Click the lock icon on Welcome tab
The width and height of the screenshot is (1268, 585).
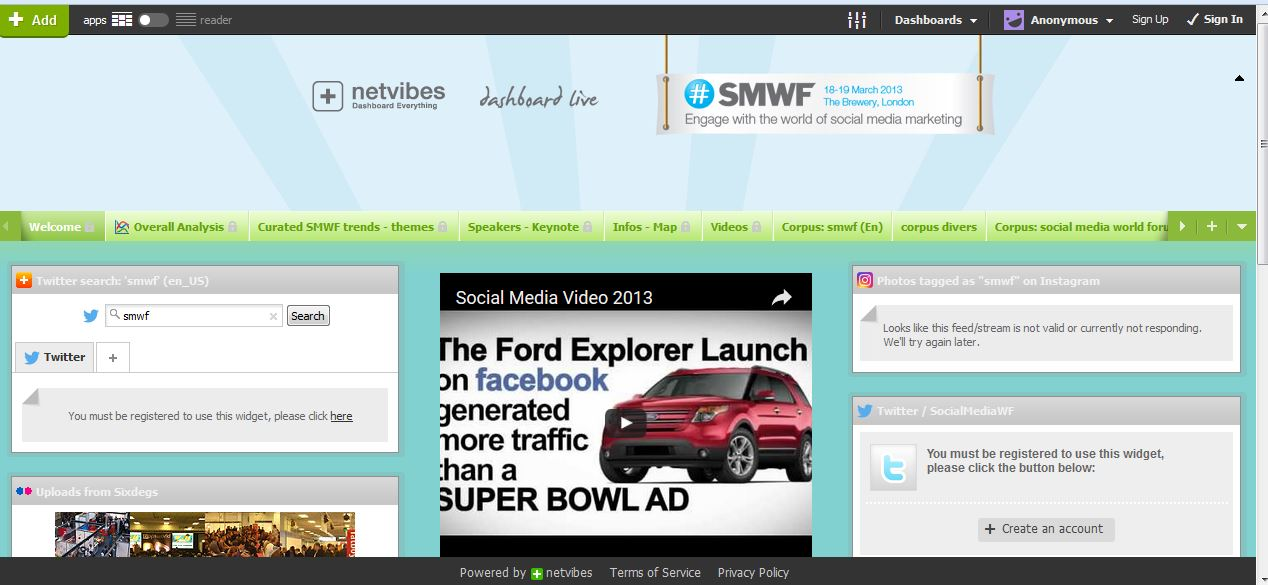tap(90, 227)
